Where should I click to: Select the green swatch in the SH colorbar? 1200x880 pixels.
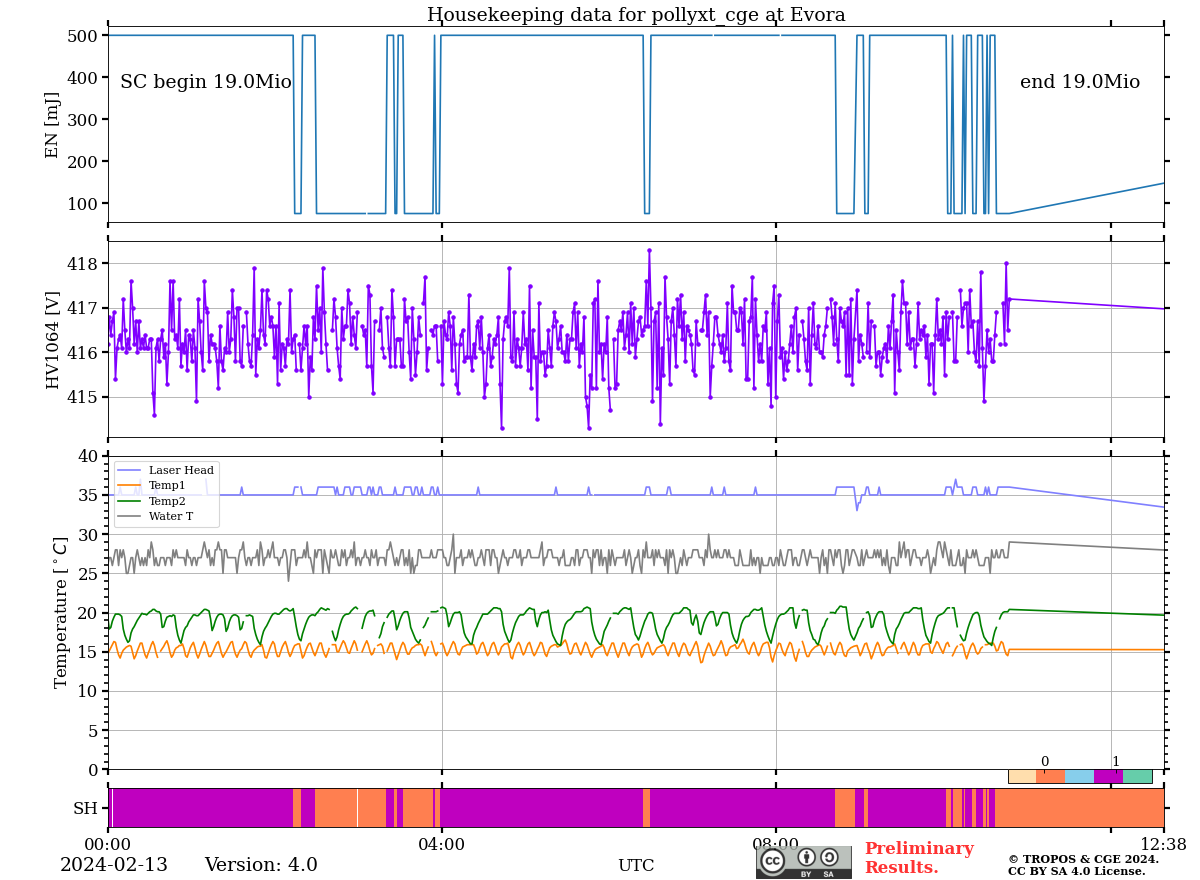point(1138,776)
